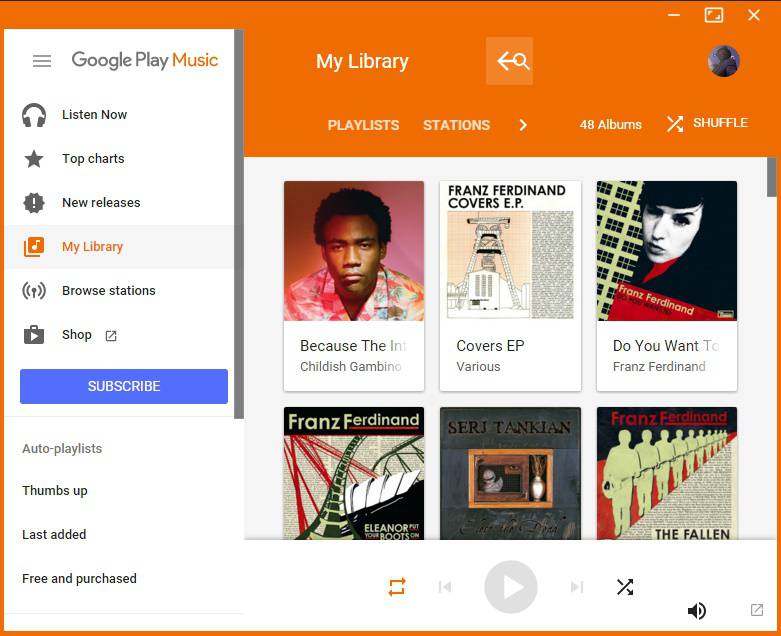The height and width of the screenshot is (636, 781).
Task: Switch to the Playlists tab
Action: (x=363, y=125)
